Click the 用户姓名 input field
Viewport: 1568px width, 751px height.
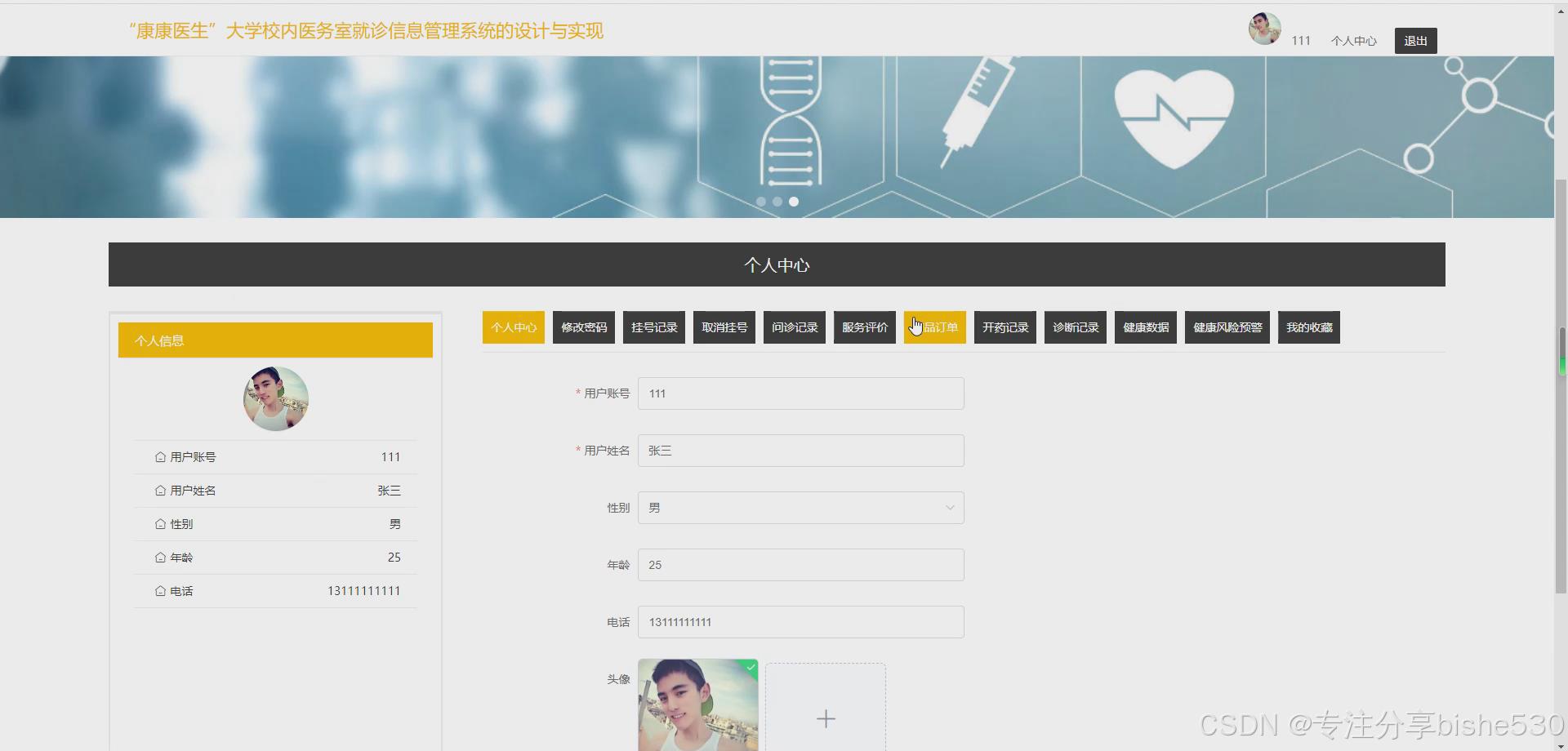click(x=801, y=451)
